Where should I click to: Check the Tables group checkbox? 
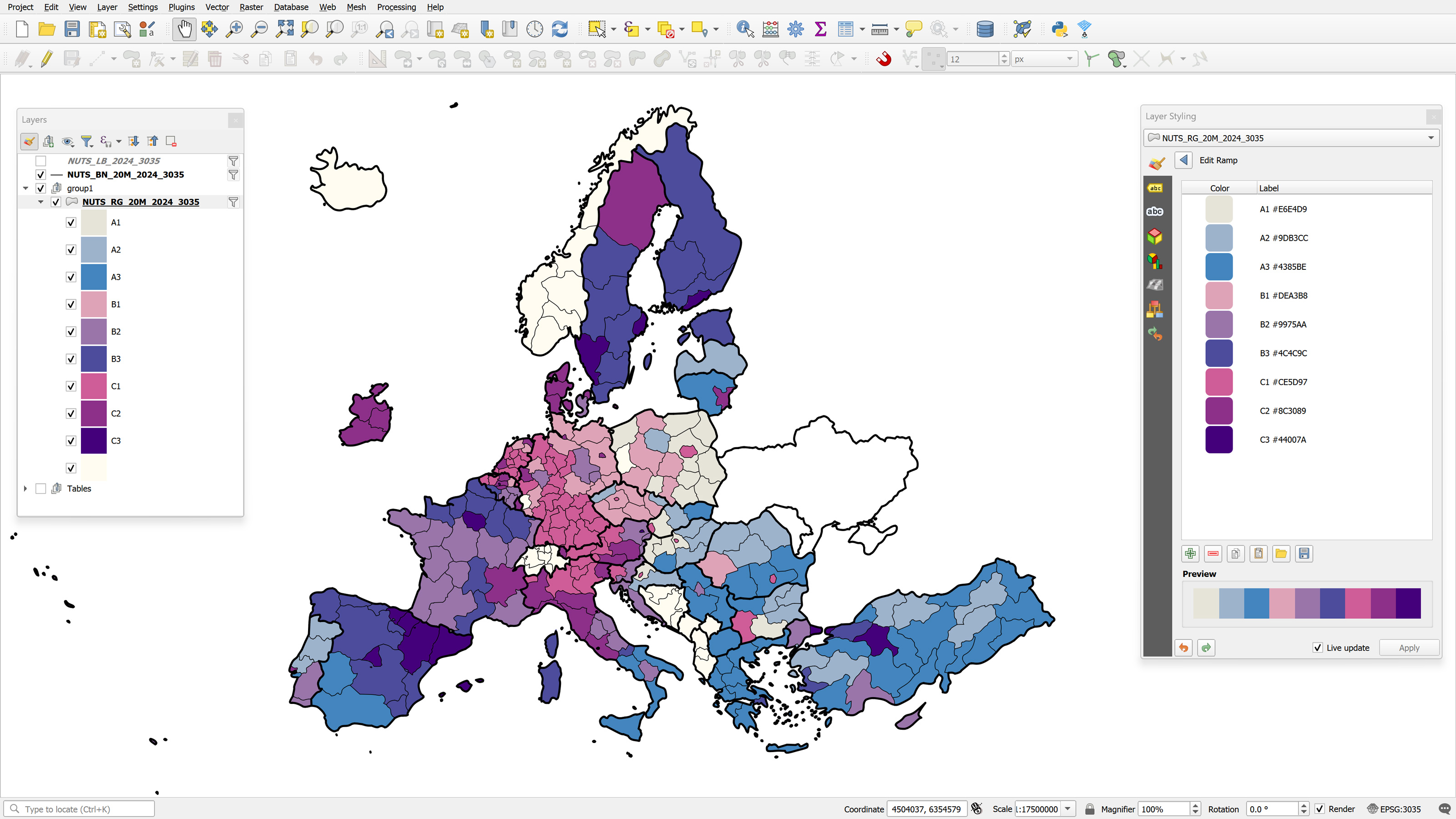click(x=40, y=488)
